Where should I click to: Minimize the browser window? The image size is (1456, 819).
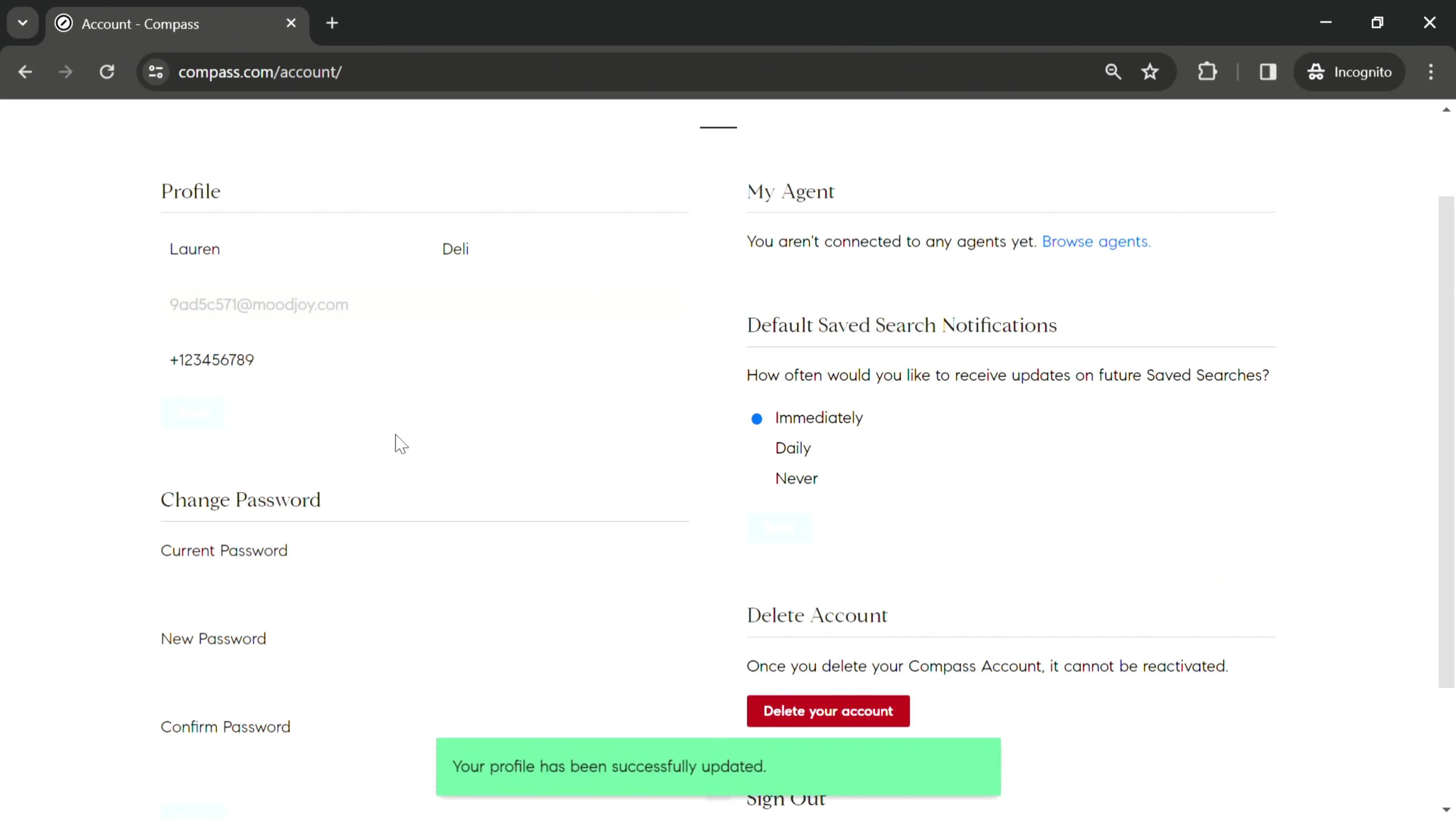click(1326, 23)
